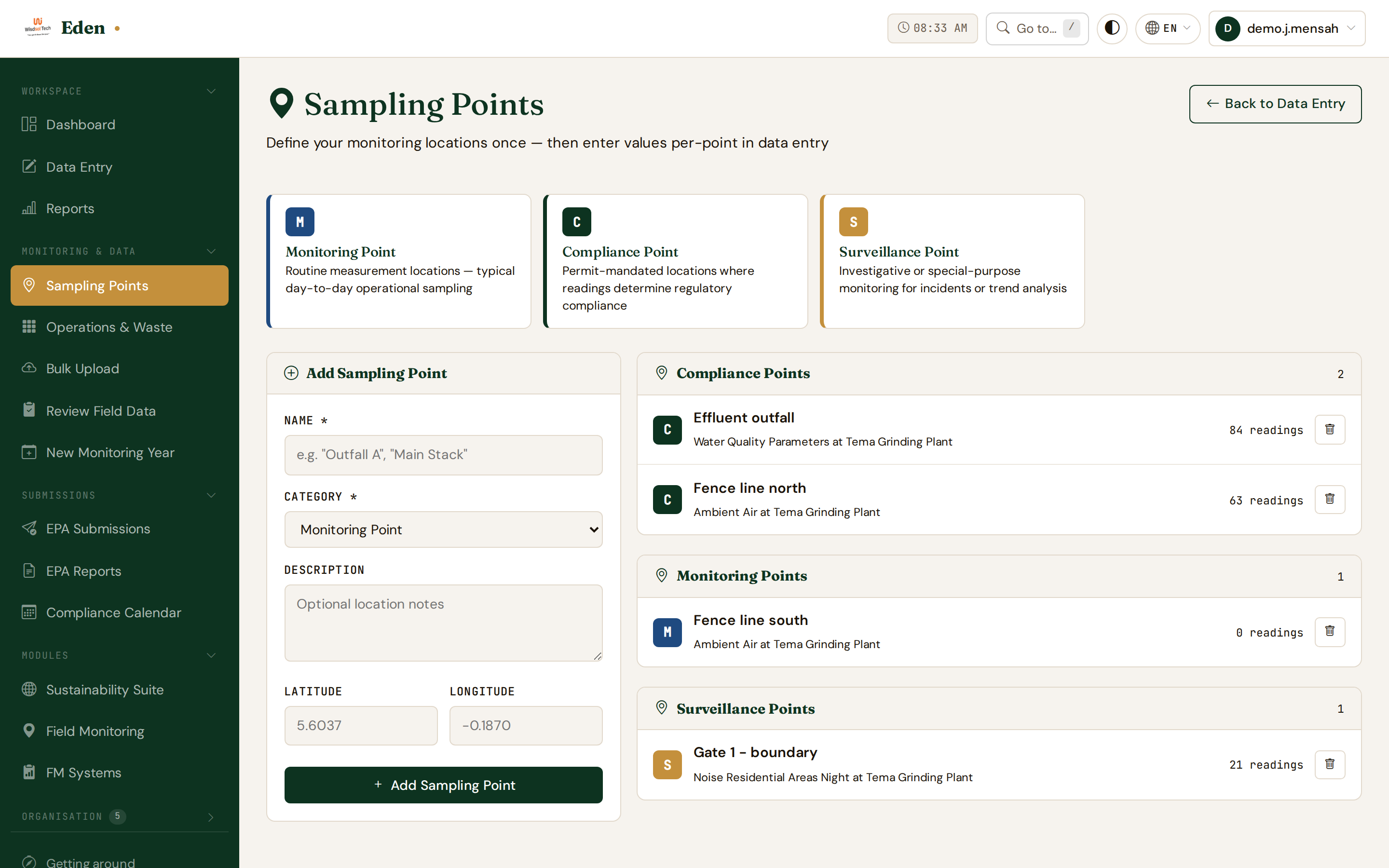Collapse the Submissions section

point(211,495)
